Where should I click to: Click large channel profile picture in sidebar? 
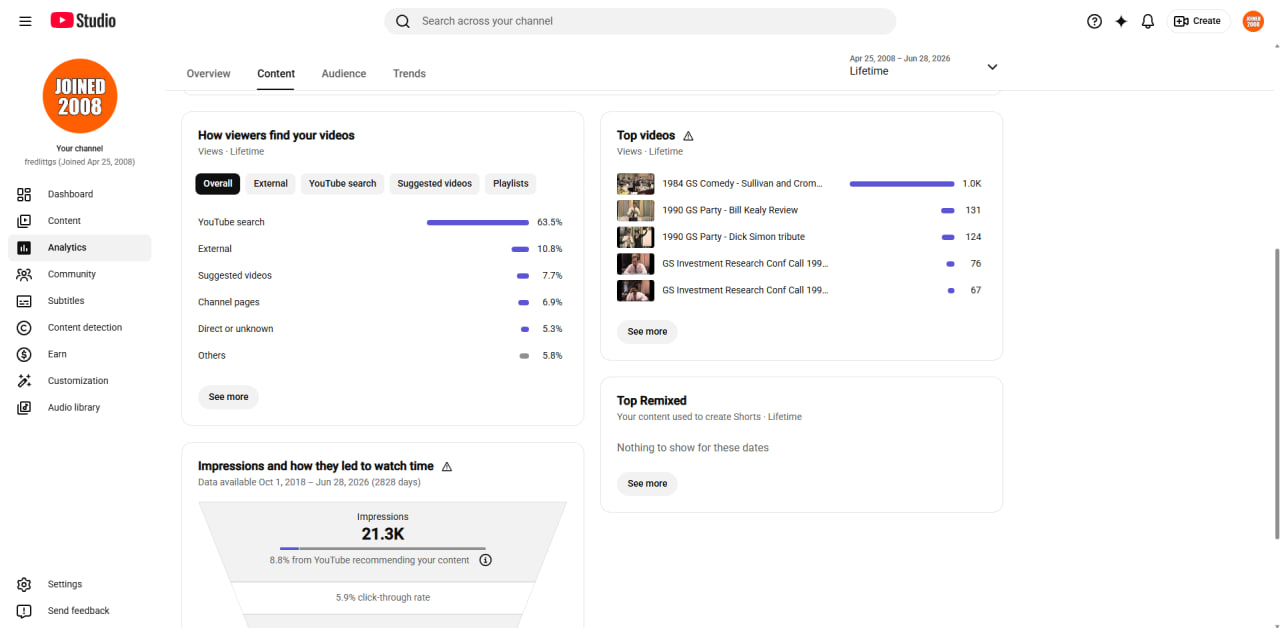(x=80, y=96)
